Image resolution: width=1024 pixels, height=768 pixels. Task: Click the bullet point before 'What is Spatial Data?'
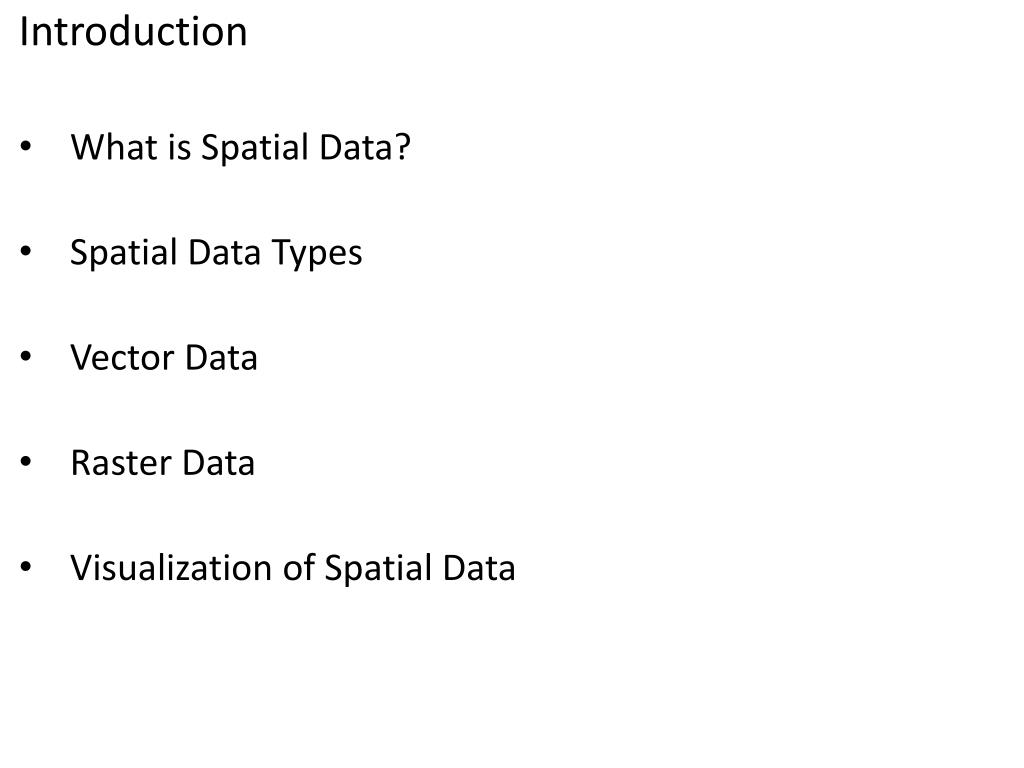coord(27,149)
